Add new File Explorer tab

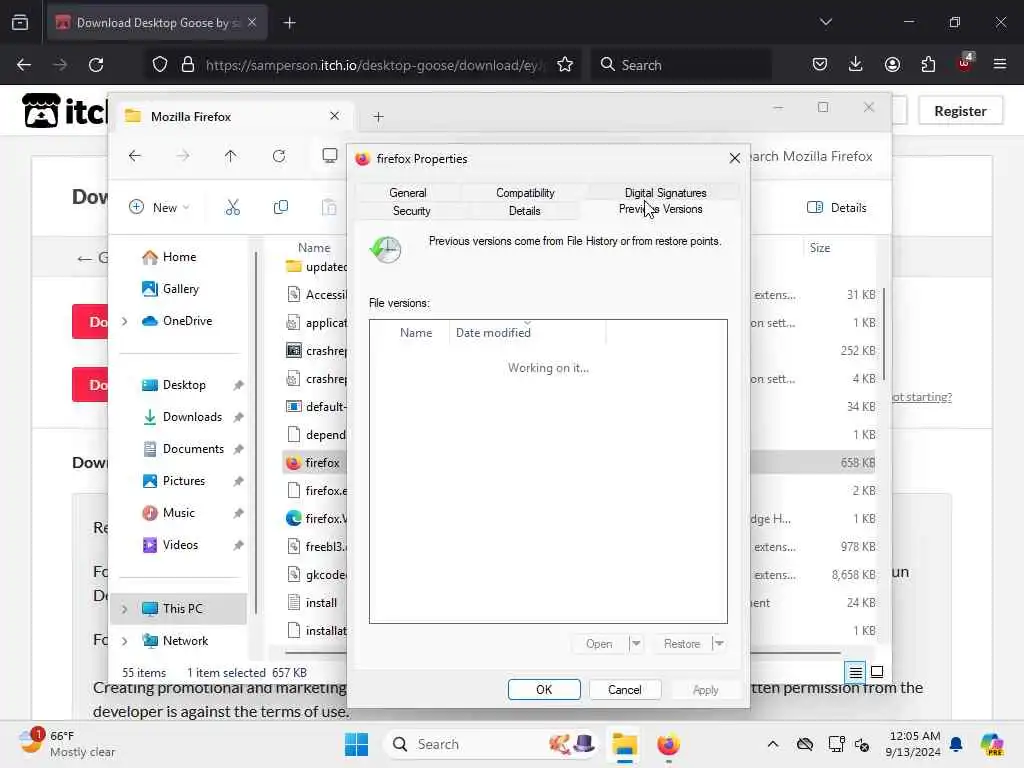point(378,117)
